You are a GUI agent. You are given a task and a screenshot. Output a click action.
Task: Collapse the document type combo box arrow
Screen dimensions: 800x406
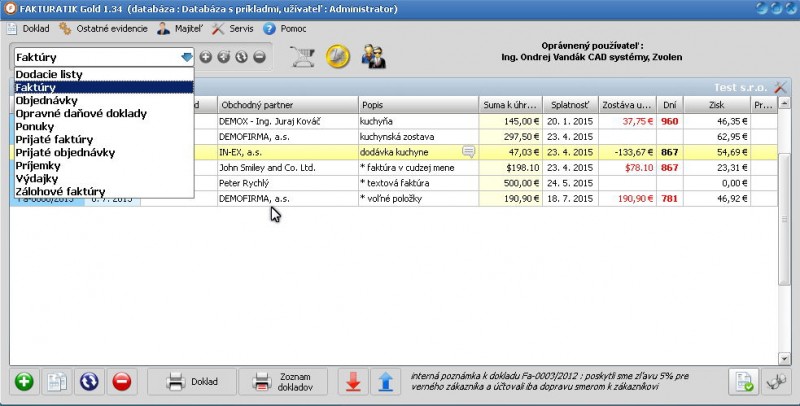187,57
